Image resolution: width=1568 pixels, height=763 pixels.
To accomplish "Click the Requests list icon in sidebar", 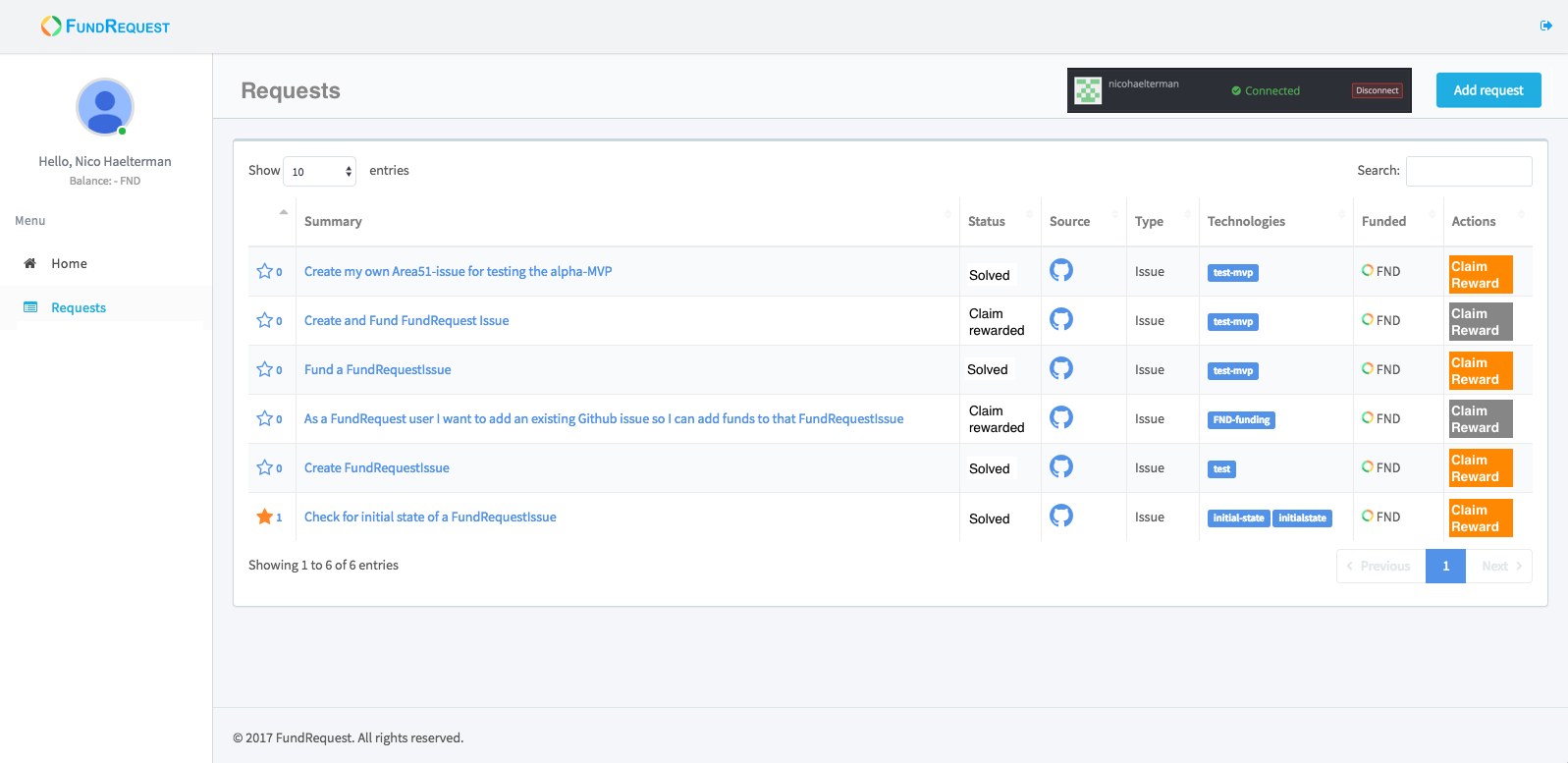I will point(30,307).
